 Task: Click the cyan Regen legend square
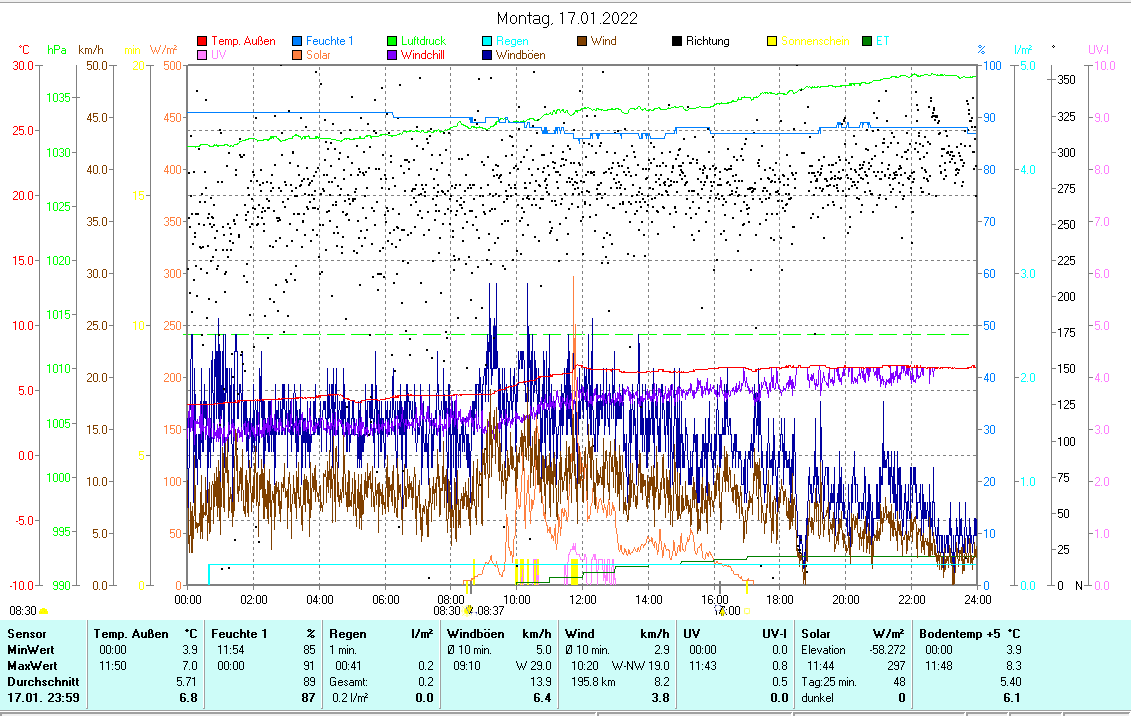pyautogui.click(x=487, y=41)
